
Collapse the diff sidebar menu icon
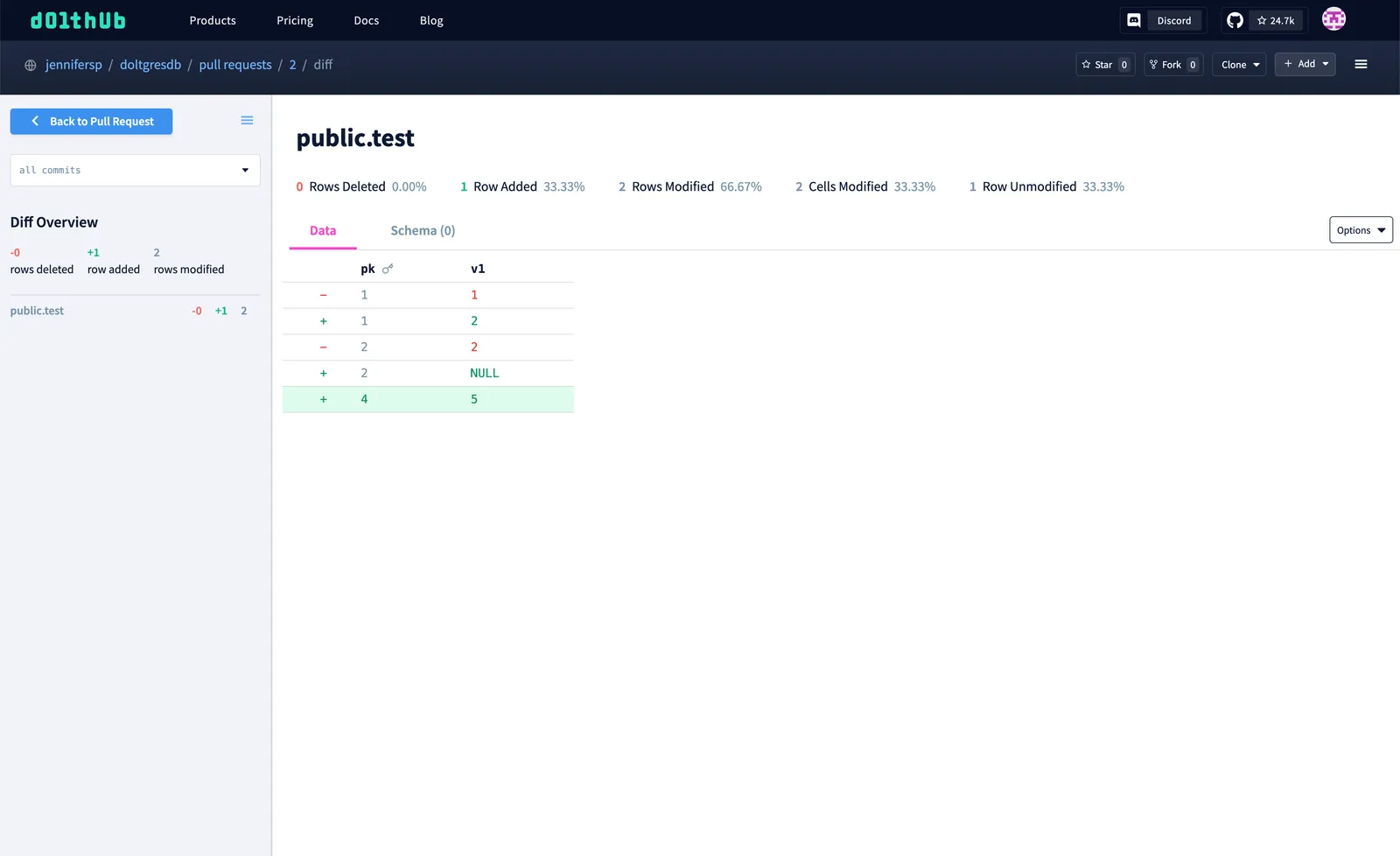(x=247, y=121)
